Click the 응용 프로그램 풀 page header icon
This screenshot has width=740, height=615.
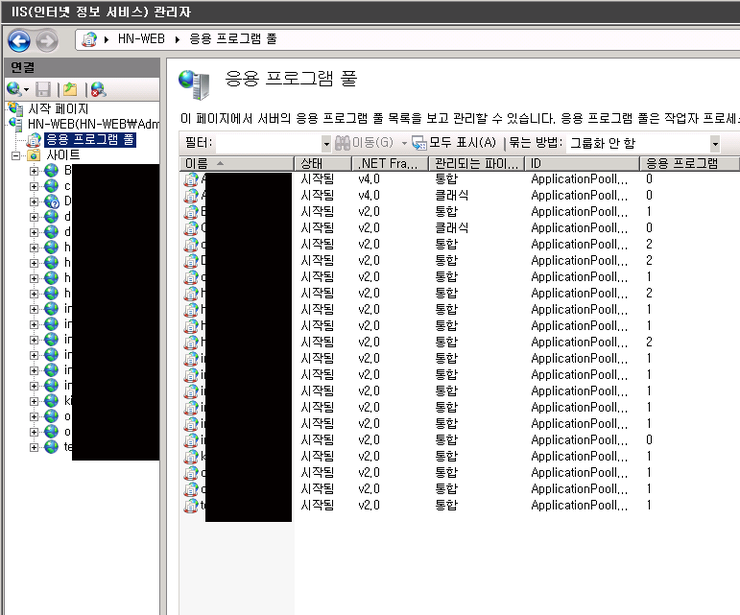[194, 84]
